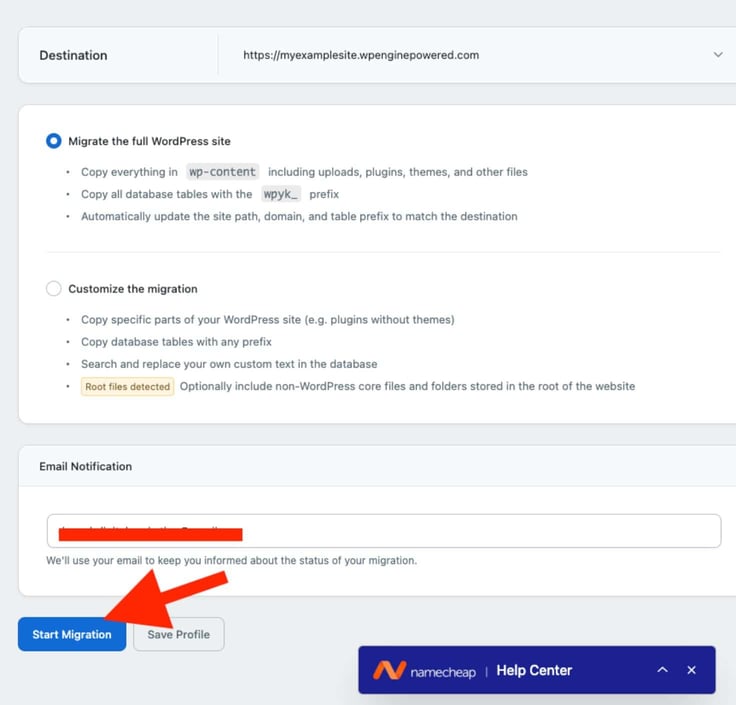
Task: Click 'Copy specific parts of your WordPress site' text
Action: click(268, 319)
